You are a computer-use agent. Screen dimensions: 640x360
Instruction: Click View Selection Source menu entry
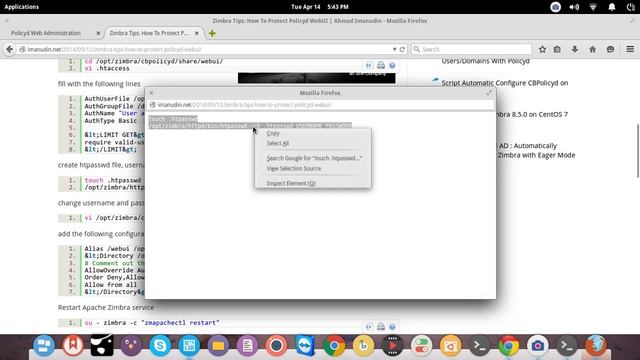click(x=293, y=168)
